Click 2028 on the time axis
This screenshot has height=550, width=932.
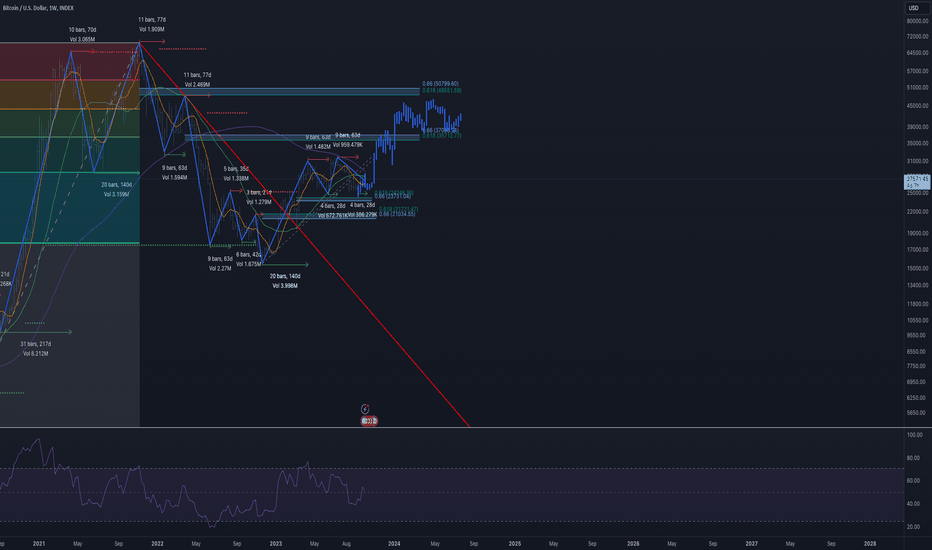tap(870, 543)
